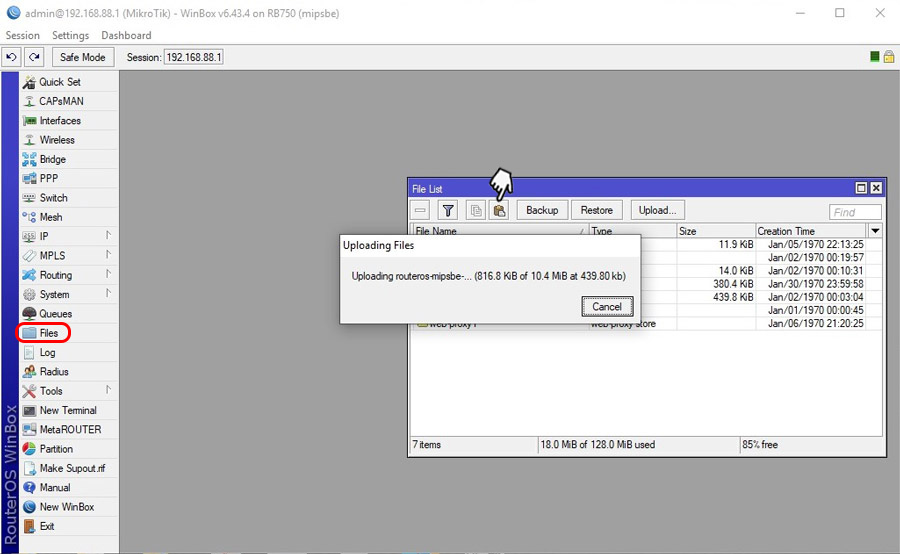Viewport: 900px width, 554px height.
Task: Open the Manual
Action: [68, 487]
